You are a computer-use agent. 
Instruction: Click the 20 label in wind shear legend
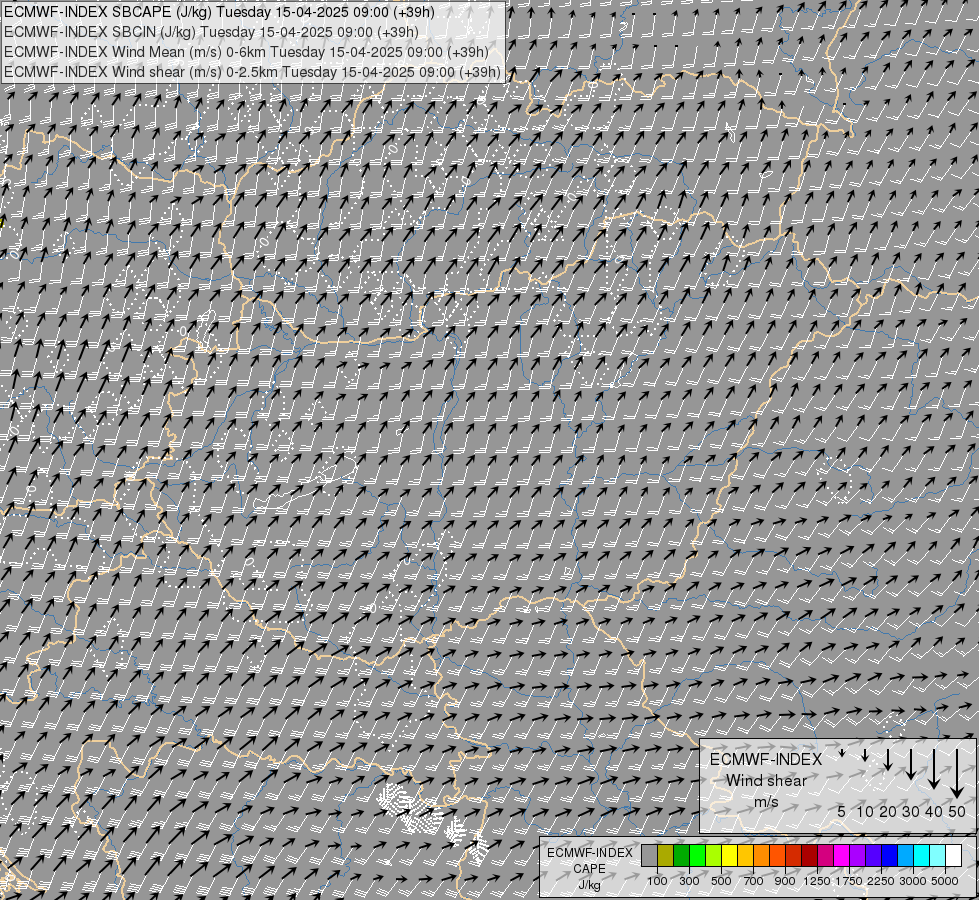point(888,811)
